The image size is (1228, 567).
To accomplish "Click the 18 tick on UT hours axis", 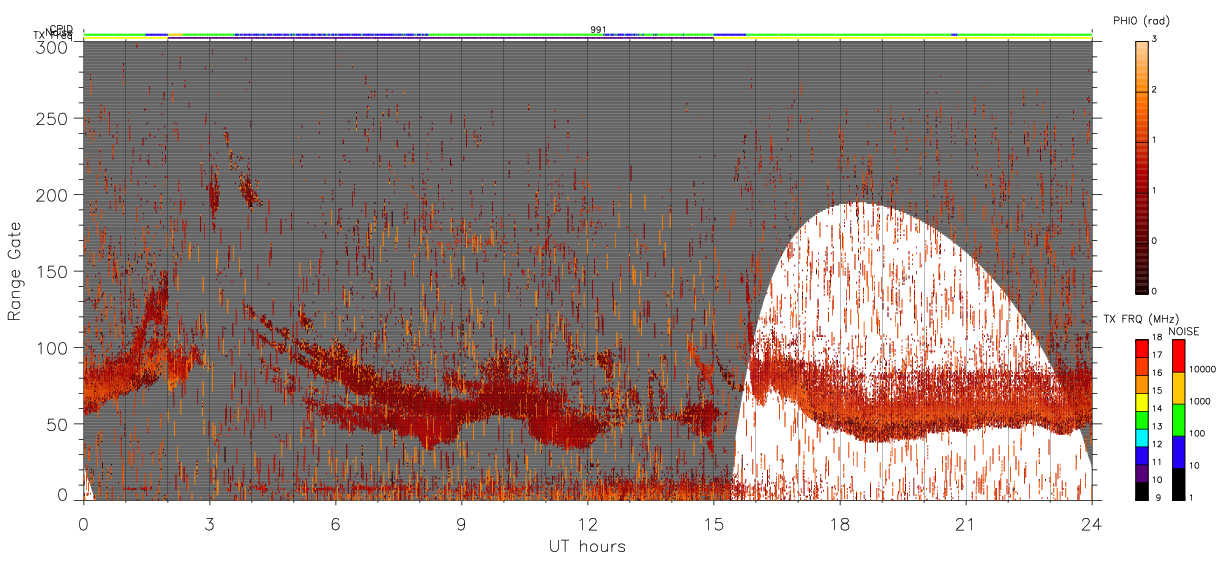I will [x=839, y=523].
